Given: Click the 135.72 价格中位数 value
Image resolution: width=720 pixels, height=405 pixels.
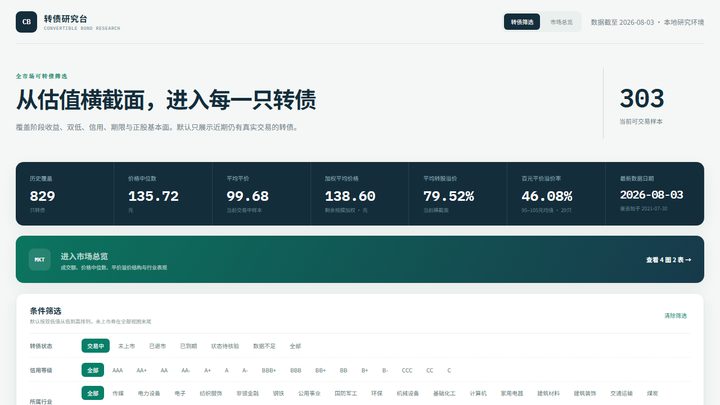Looking at the screenshot, I should pyautogui.click(x=153, y=197).
